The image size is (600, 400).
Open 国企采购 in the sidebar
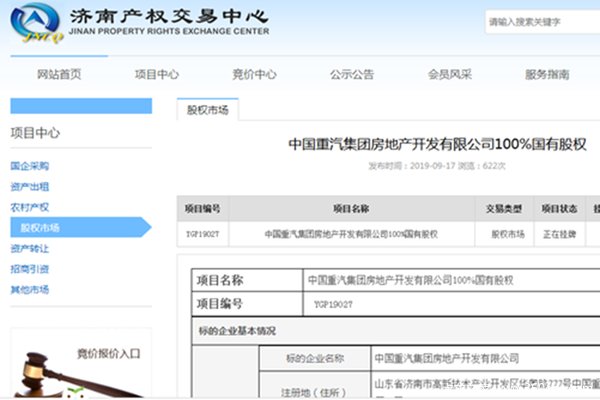pos(30,166)
